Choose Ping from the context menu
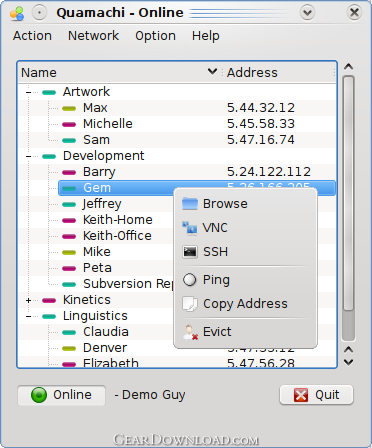This screenshot has width=372, height=448. [245, 280]
